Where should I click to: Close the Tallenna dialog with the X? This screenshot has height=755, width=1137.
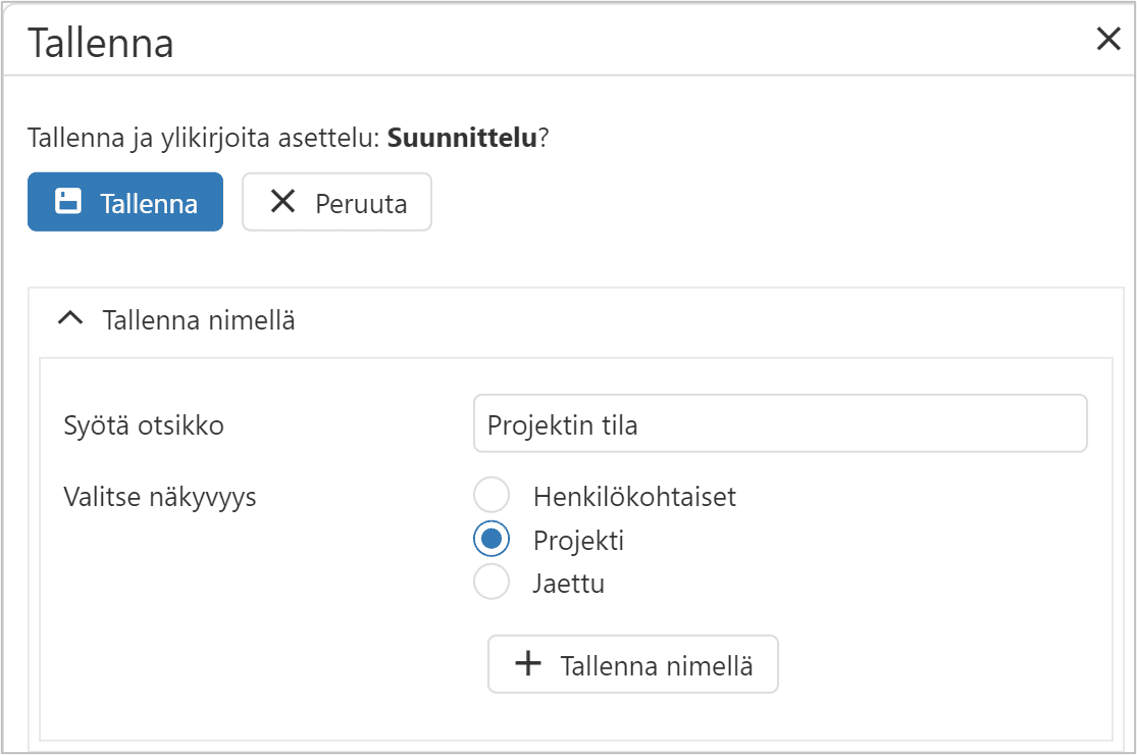click(1108, 40)
